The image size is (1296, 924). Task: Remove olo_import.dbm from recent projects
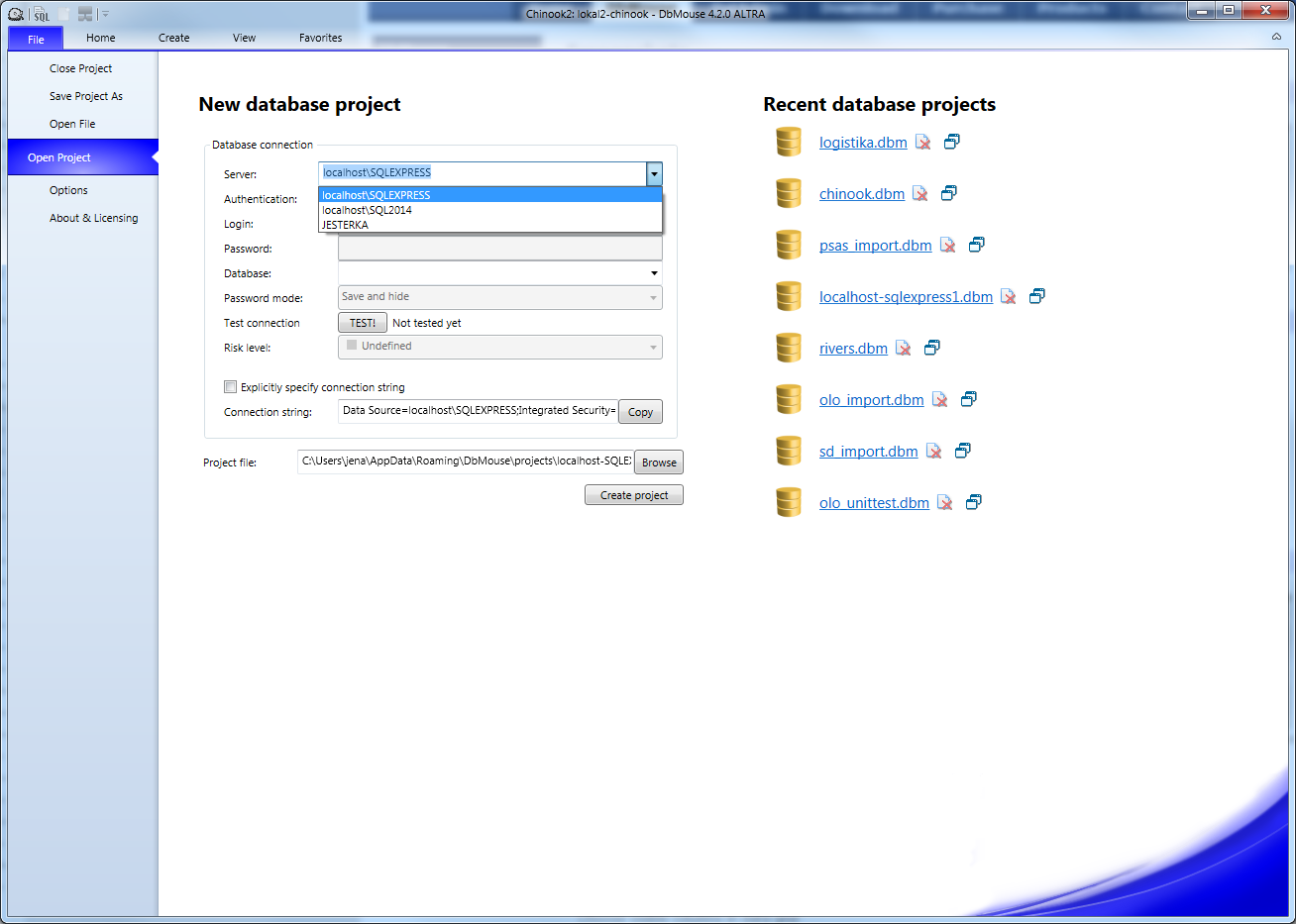click(x=939, y=399)
